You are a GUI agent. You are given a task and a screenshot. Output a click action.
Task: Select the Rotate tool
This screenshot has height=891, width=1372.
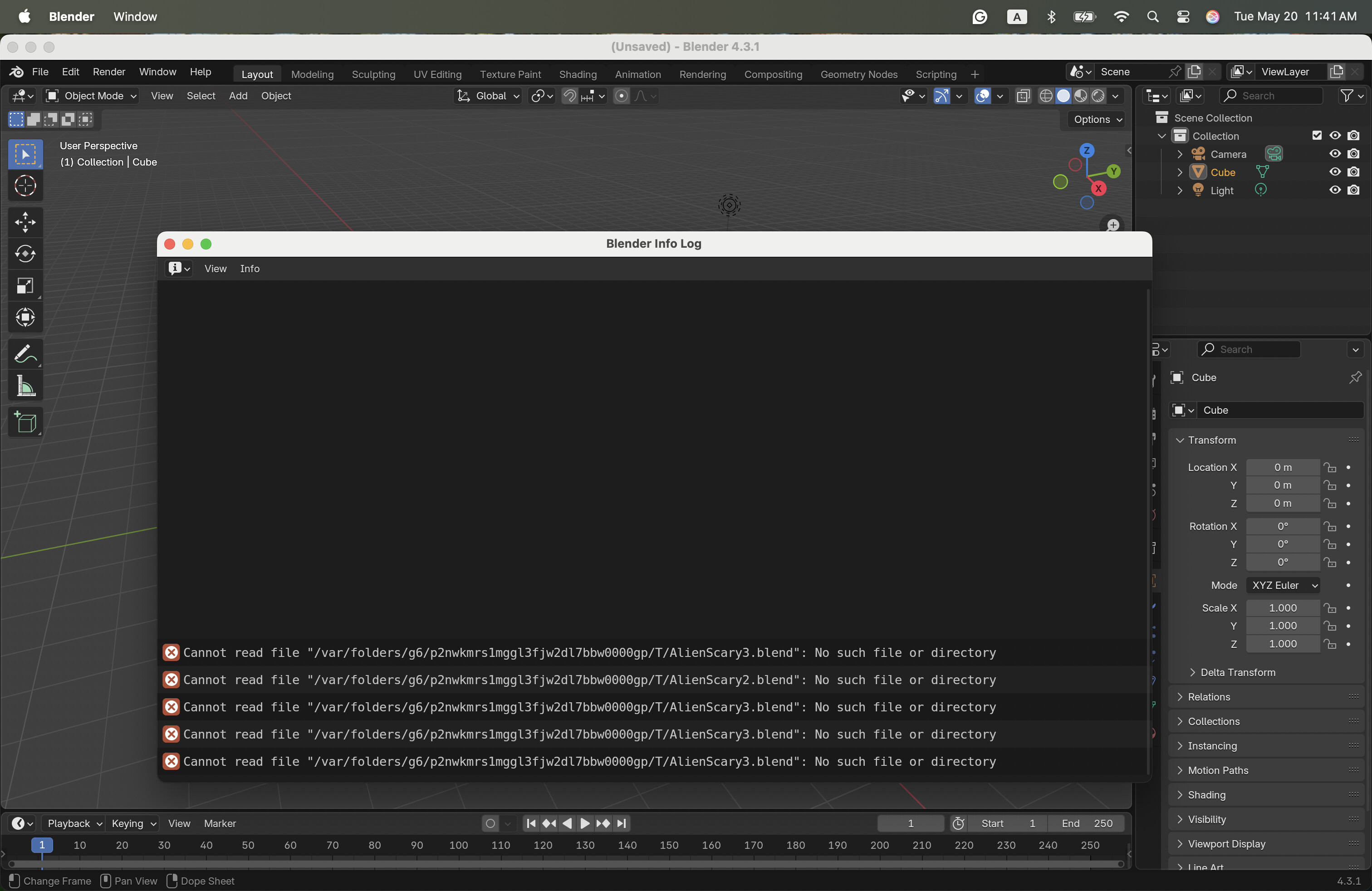pos(25,254)
